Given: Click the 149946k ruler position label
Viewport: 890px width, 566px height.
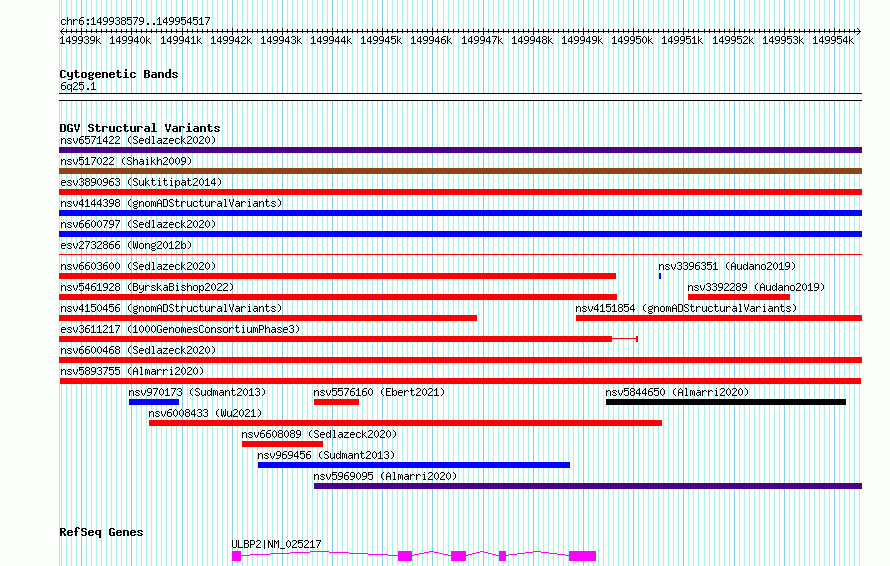Looking at the screenshot, I should click(431, 40).
